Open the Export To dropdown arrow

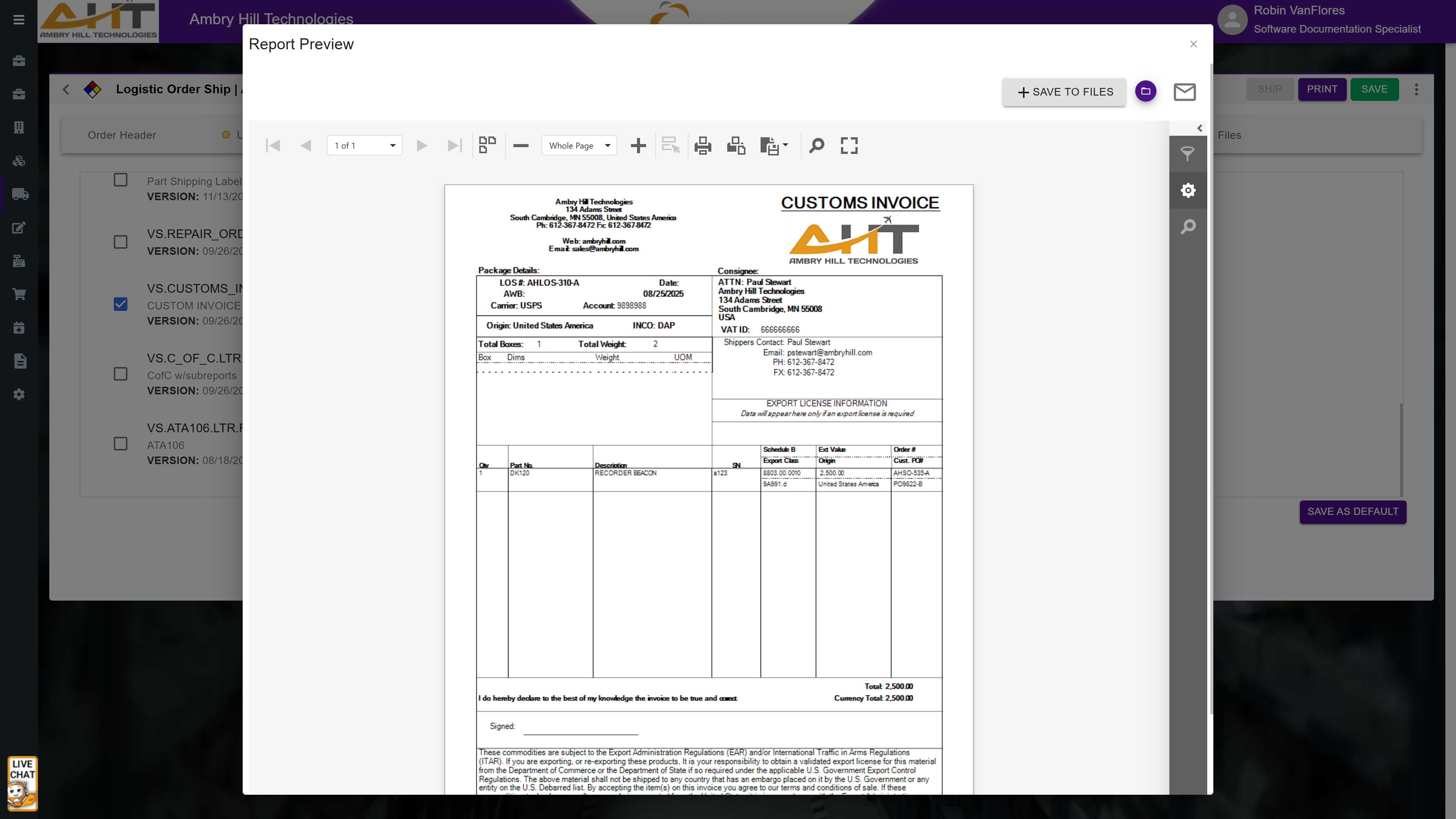click(785, 145)
